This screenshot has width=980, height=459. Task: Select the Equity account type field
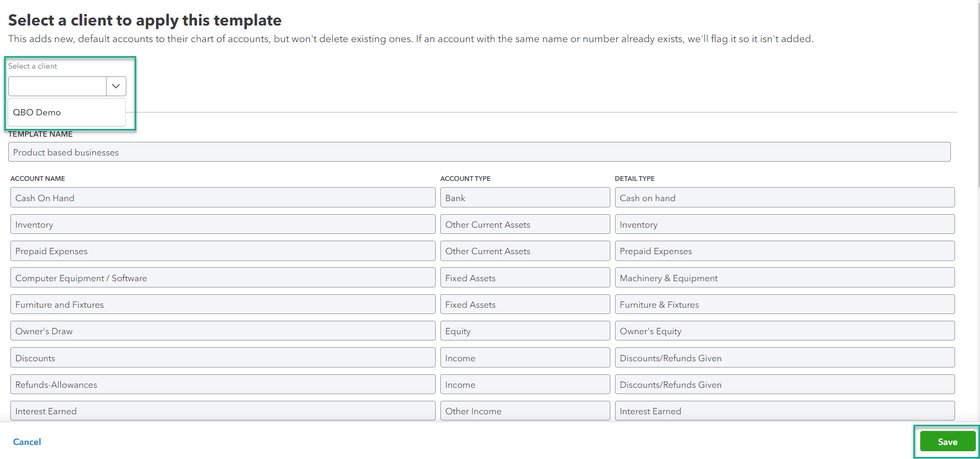click(524, 331)
